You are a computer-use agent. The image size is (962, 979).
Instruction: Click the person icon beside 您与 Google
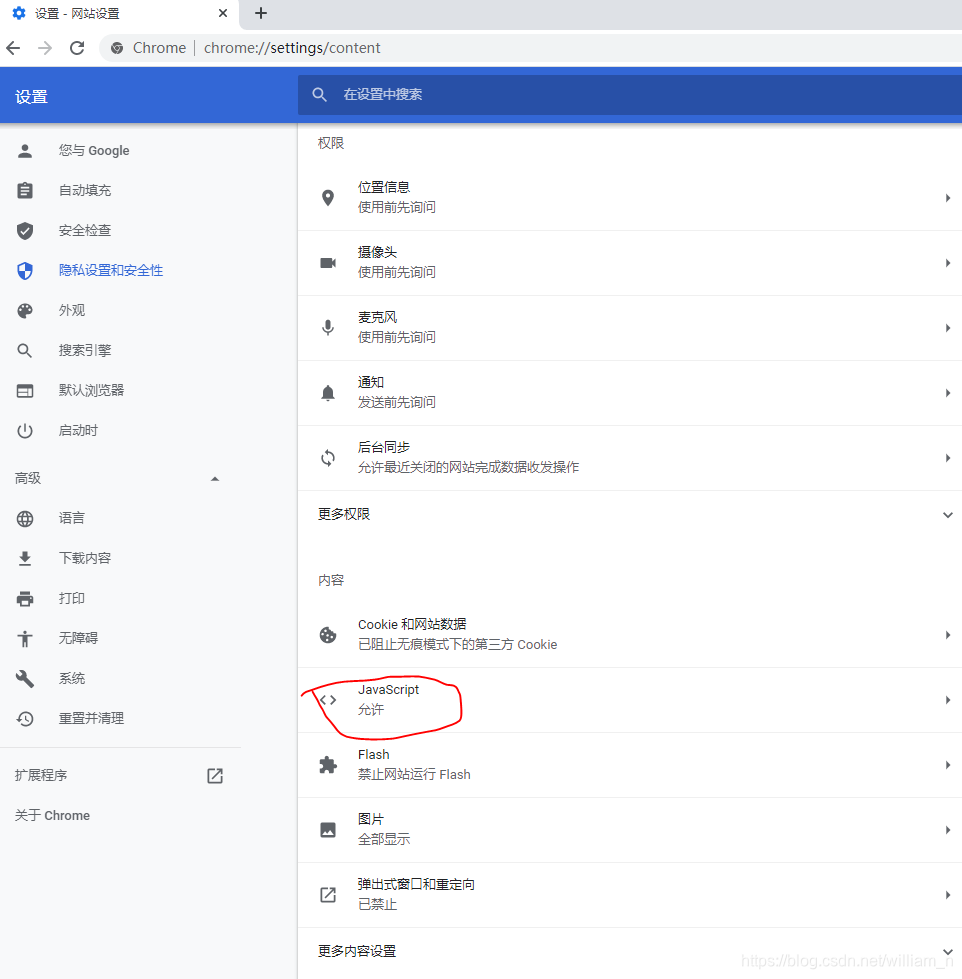click(x=25, y=150)
